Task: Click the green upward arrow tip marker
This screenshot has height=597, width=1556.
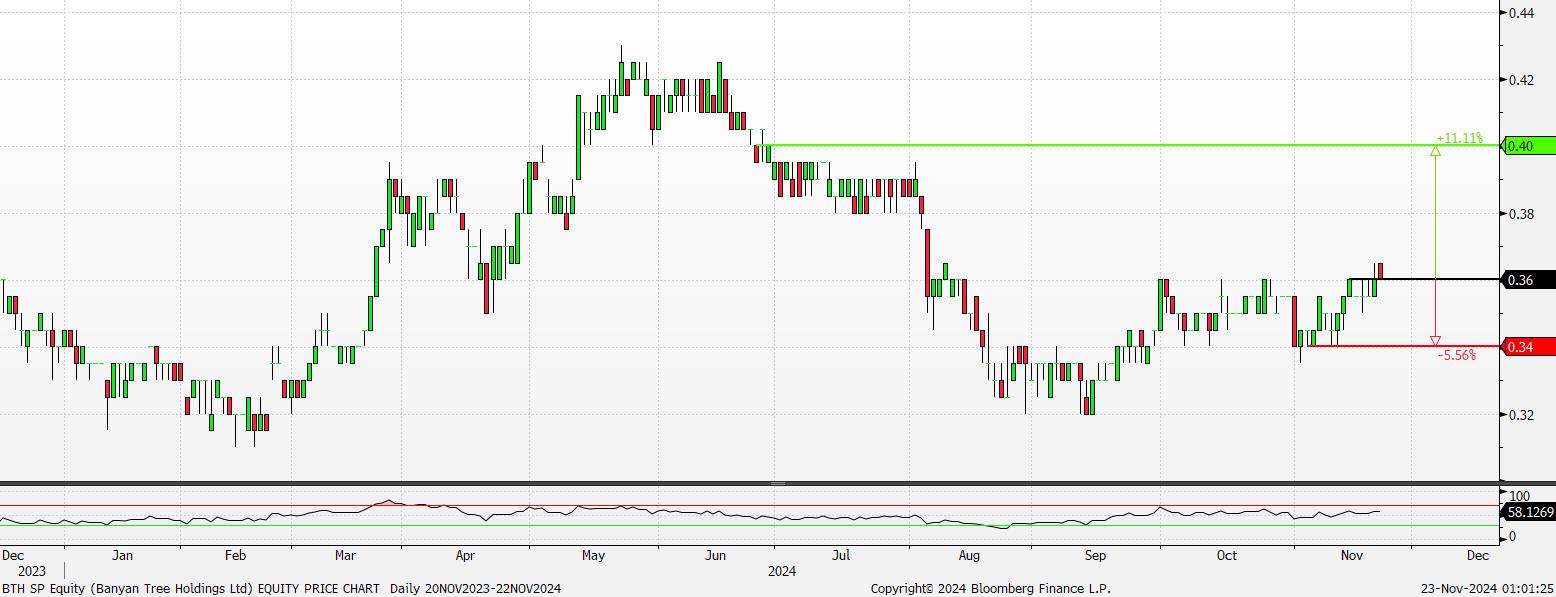Action: coord(1436,151)
